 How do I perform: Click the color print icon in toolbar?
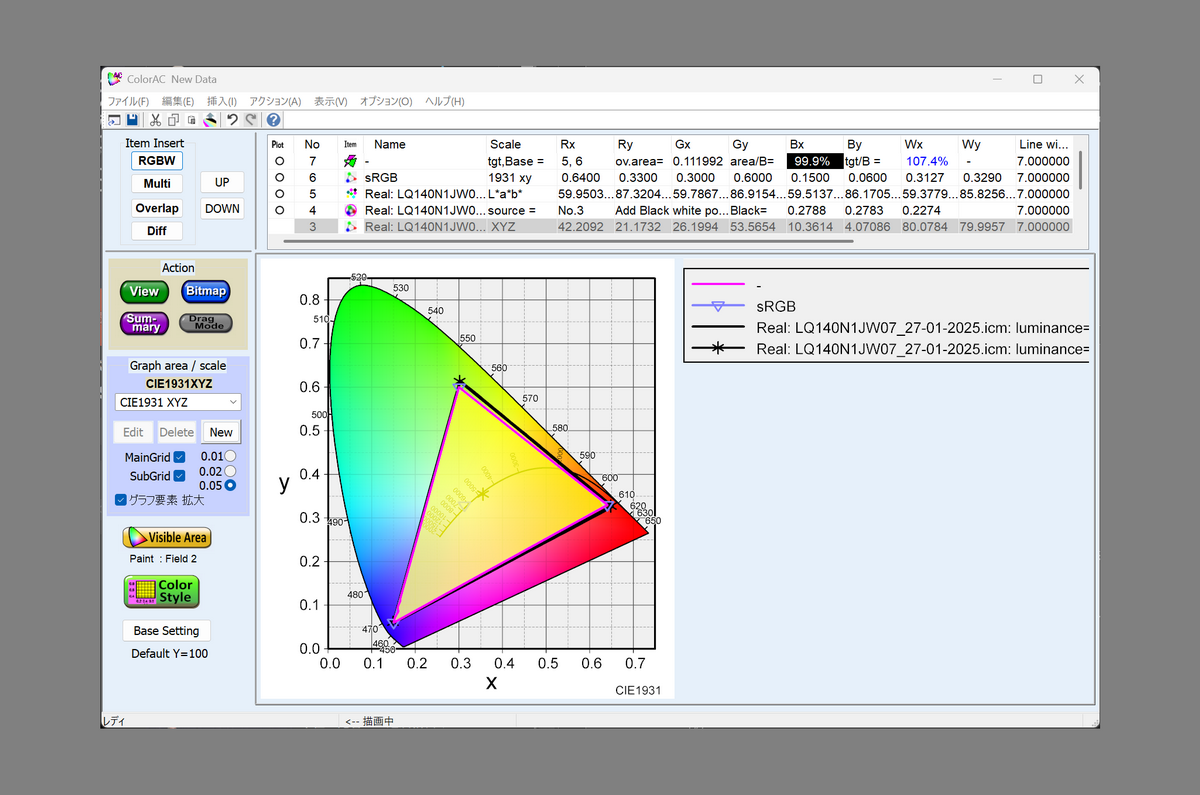(x=210, y=120)
